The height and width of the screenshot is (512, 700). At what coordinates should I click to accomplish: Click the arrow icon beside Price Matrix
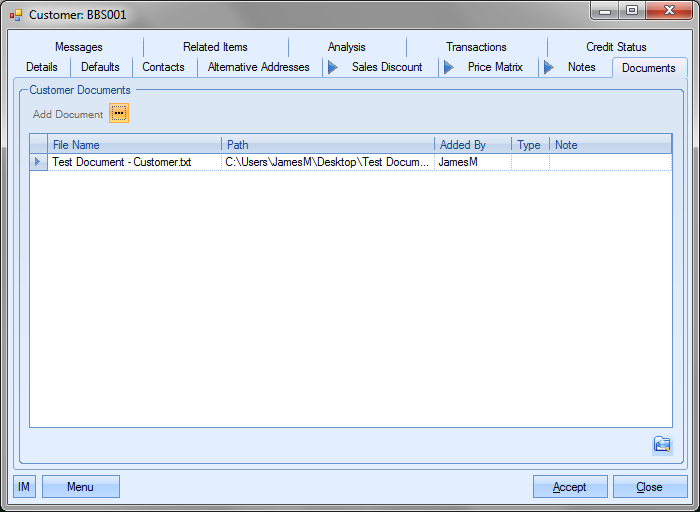point(448,67)
